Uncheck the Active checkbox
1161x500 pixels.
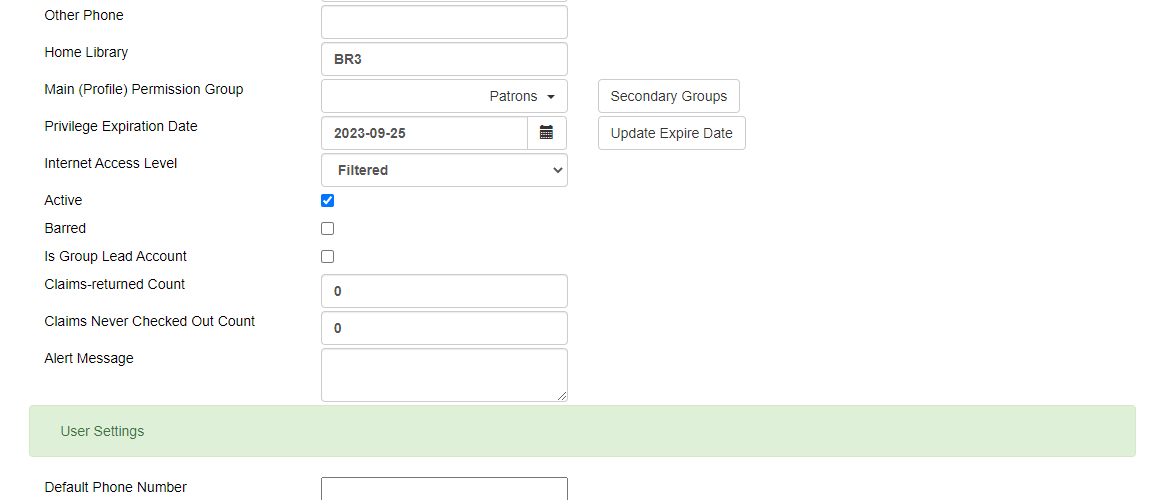pyautogui.click(x=327, y=201)
